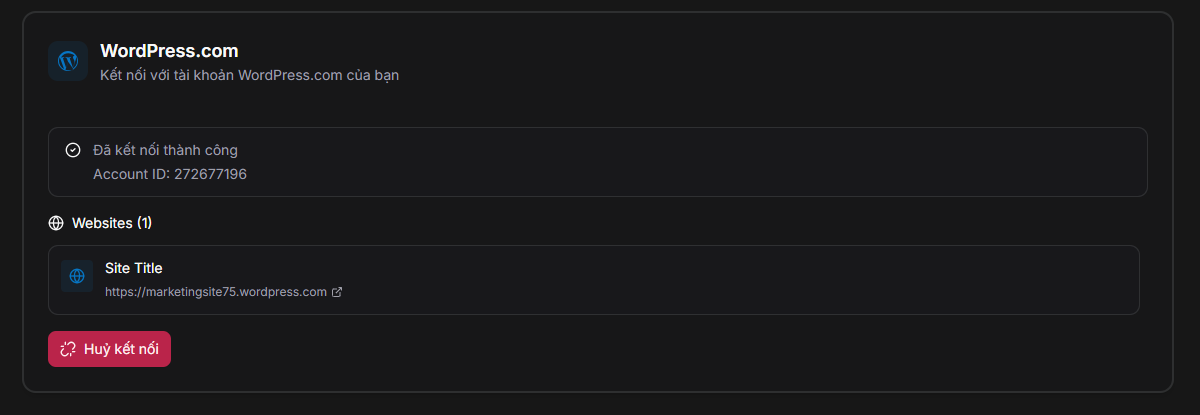Click the Kết nối với tài khoản subtitle
The width and height of the screenshot is (1200, 415).
(249, 75)
